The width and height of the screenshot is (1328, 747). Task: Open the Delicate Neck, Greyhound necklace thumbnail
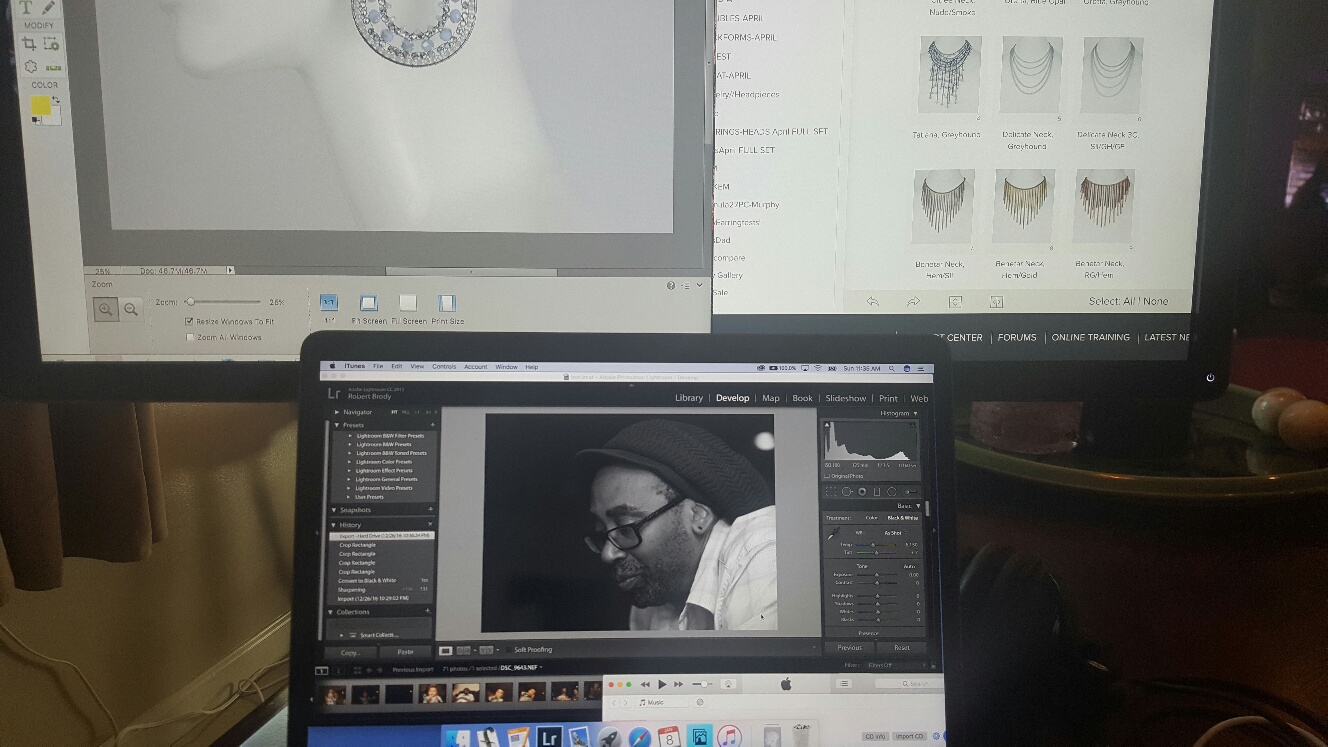1031,74
